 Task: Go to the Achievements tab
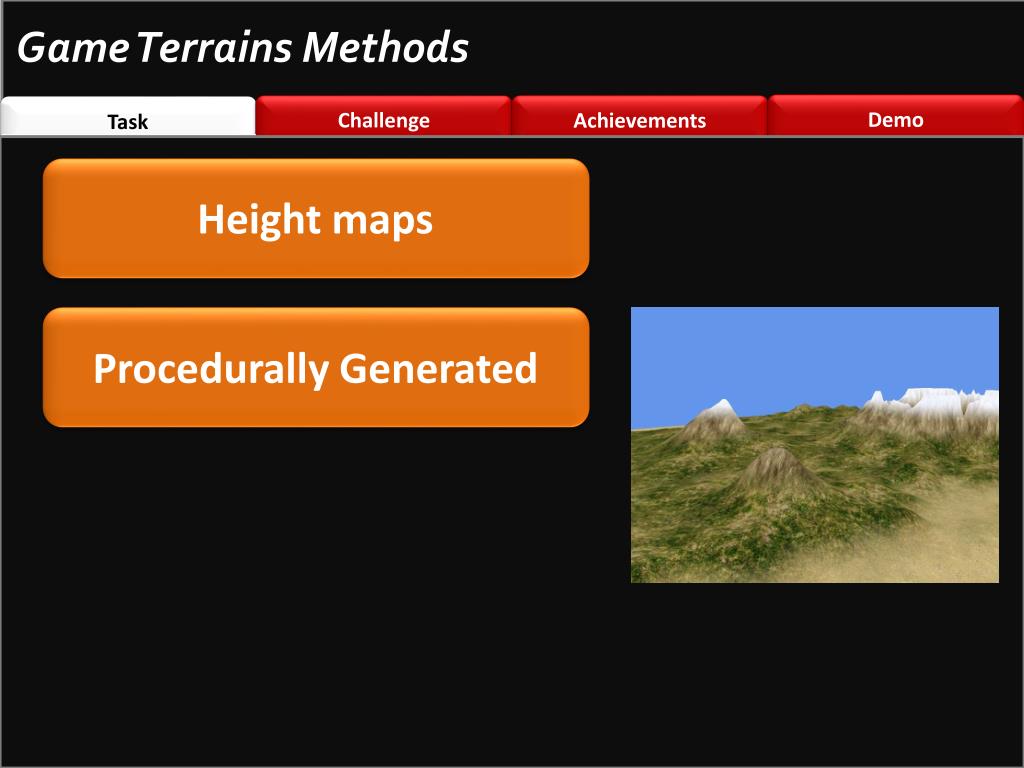click(639, 116)
